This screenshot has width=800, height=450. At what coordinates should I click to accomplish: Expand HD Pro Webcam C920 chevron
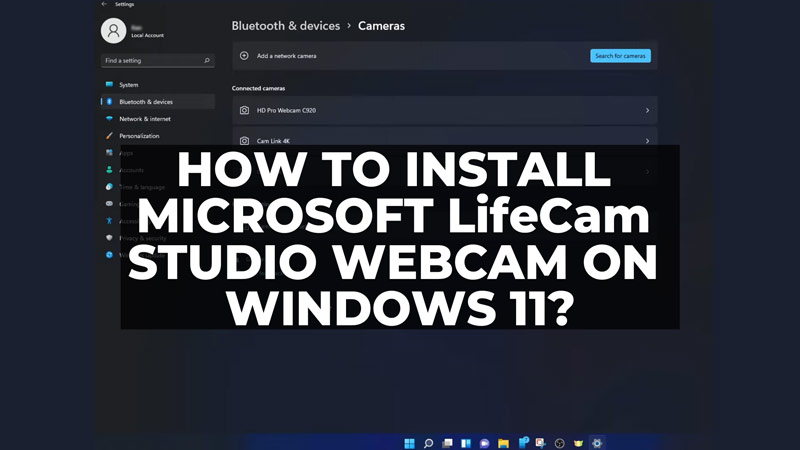(647, 110)
